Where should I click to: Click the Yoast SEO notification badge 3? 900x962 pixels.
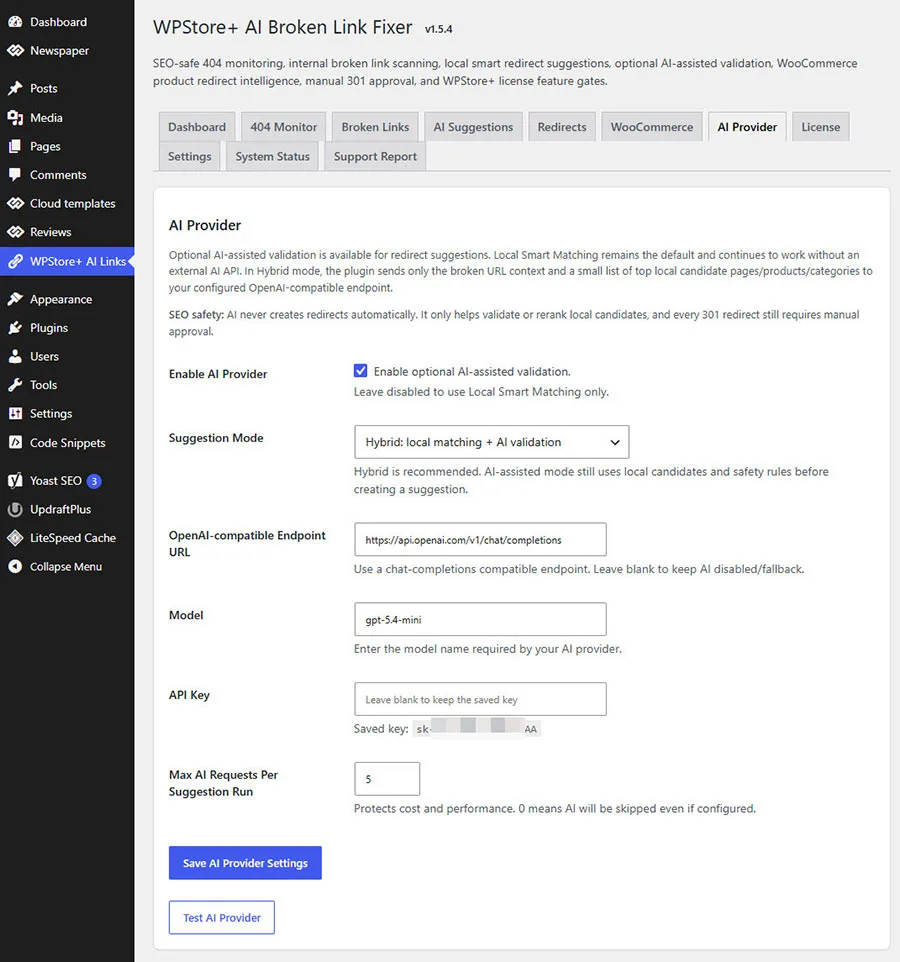[94, 481]
